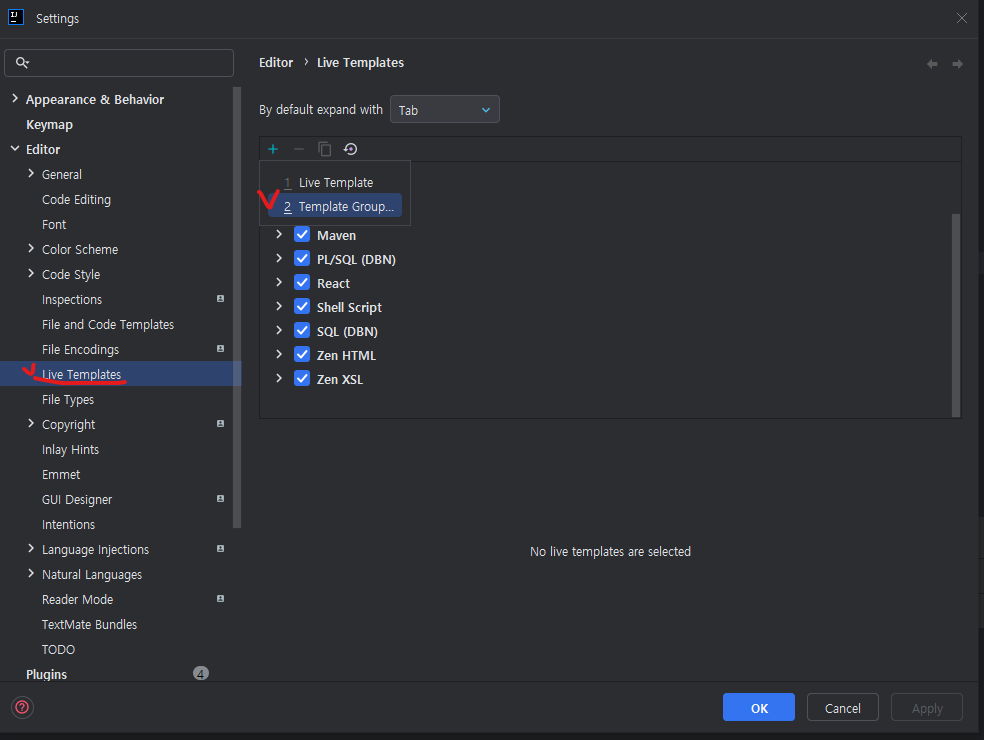984x740 pixels.
Task: Uncheck the PL/SQL (DBN) template group
Action: pyautogui.click(x=302, y=259)
